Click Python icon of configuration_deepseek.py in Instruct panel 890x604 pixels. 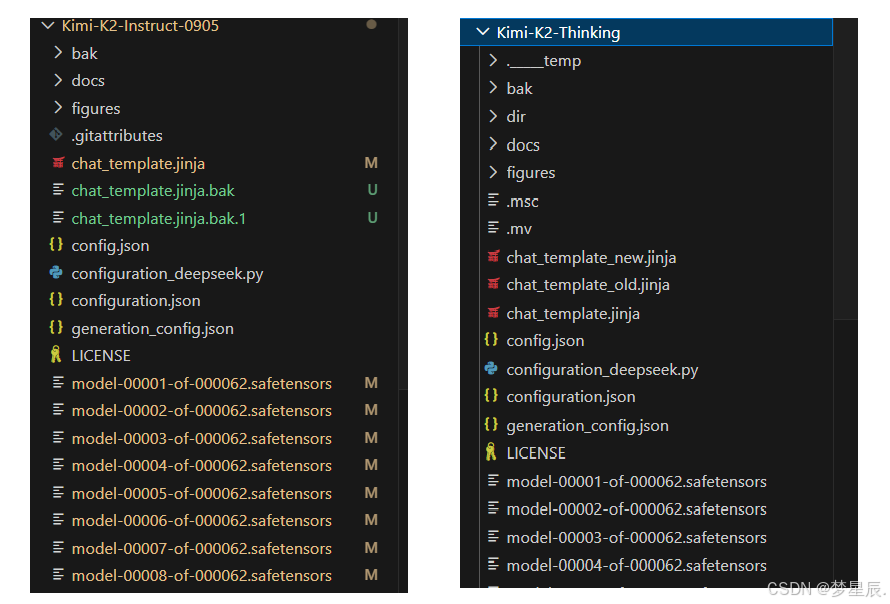(x=56, y=272)
